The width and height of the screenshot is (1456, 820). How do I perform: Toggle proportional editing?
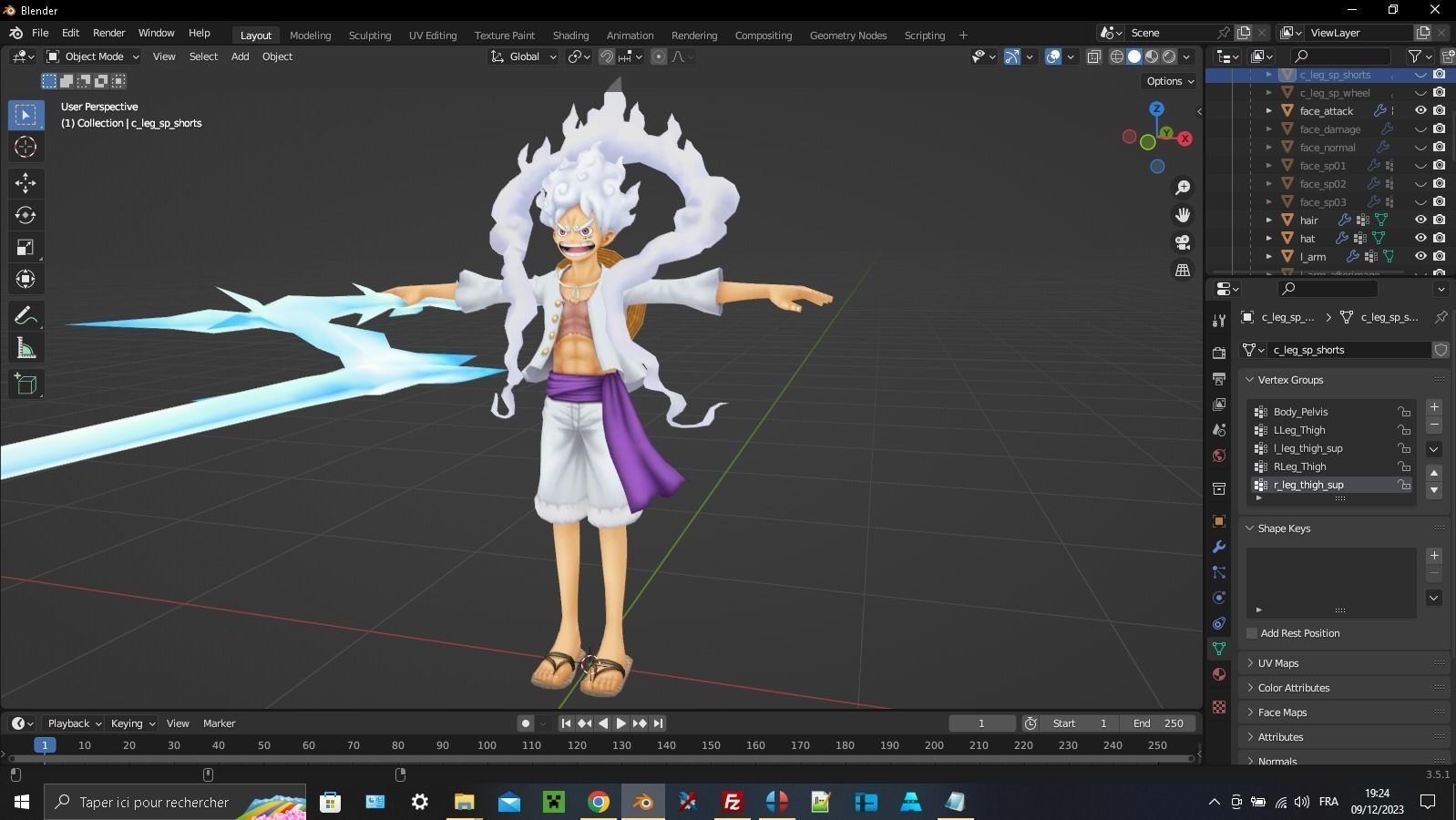point(659,56)
